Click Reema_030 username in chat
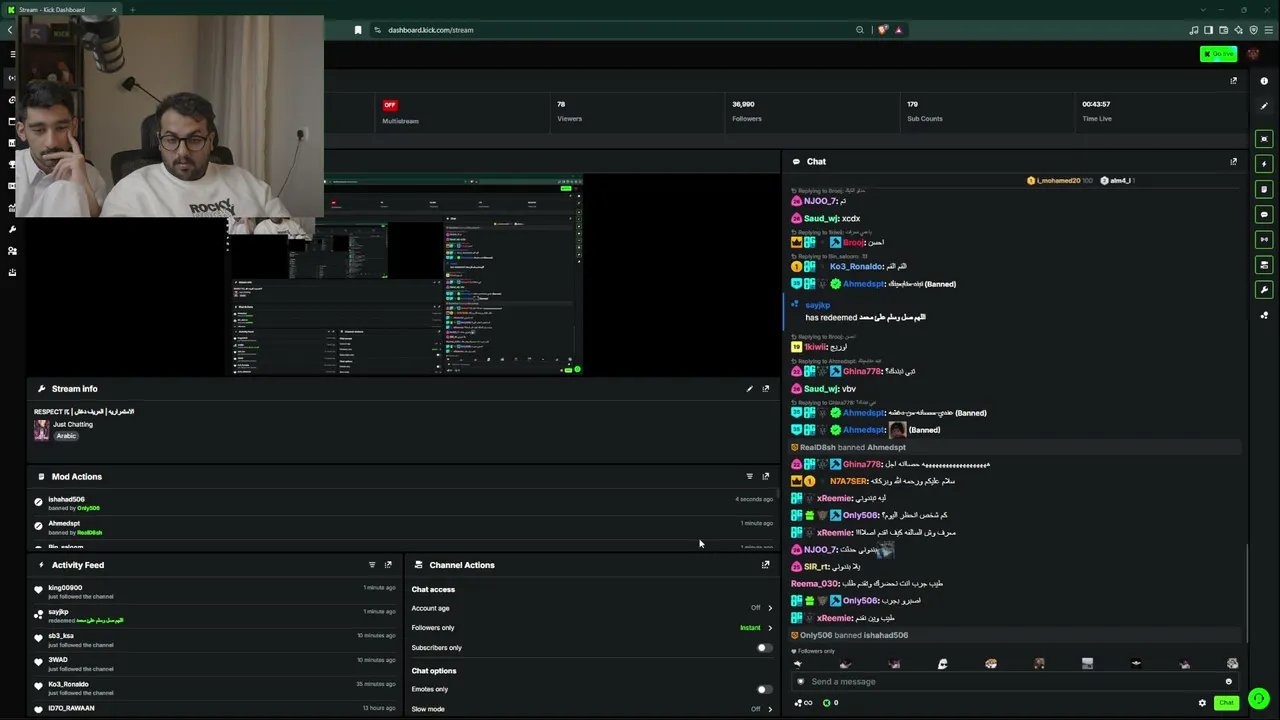Image resolution: width=1280 pixels, height=720 pixels. (x=815, y=584)
